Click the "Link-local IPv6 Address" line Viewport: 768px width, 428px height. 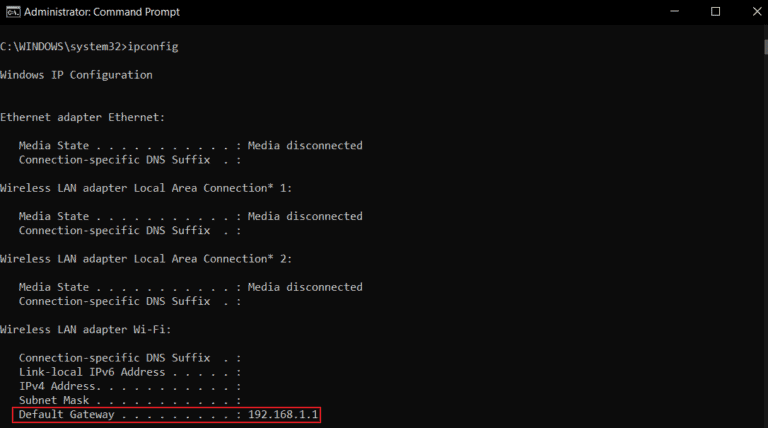pos(95,372)
